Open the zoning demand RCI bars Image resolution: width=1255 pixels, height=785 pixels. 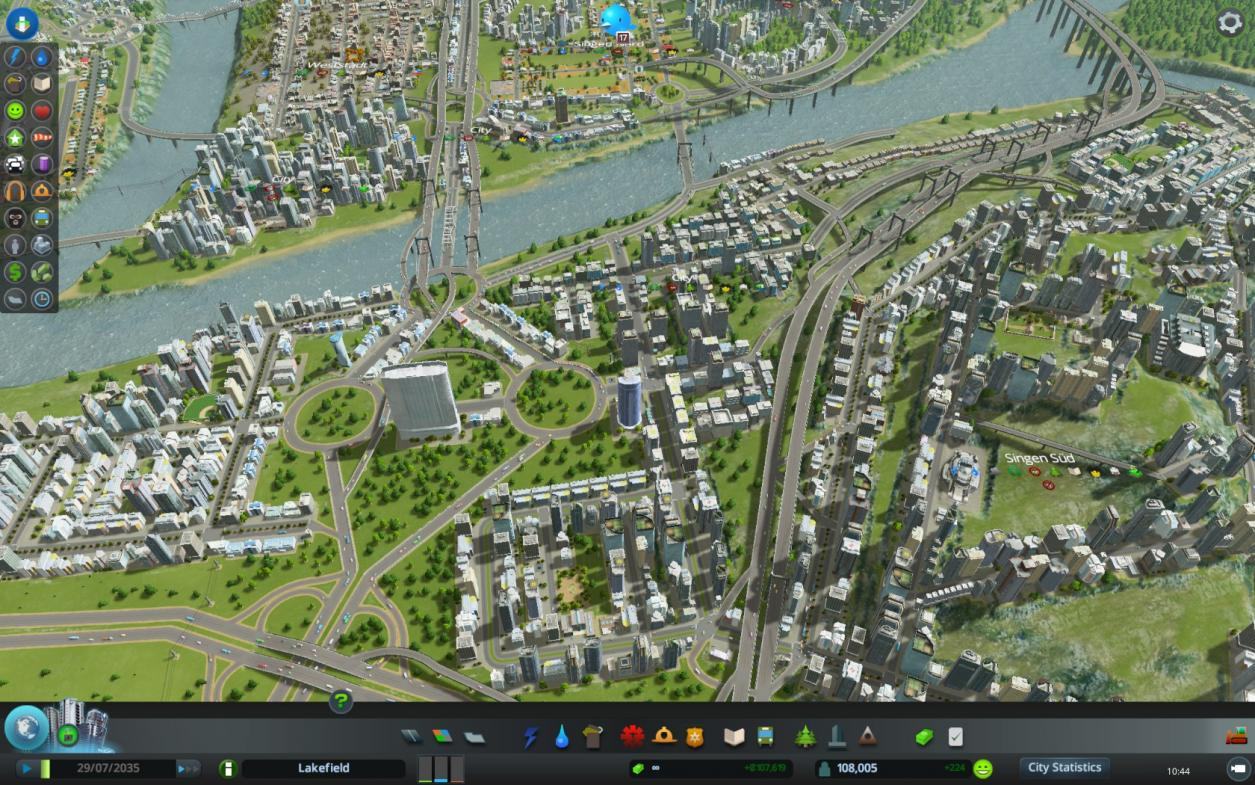pyautogui.click(x=441, y=769)
